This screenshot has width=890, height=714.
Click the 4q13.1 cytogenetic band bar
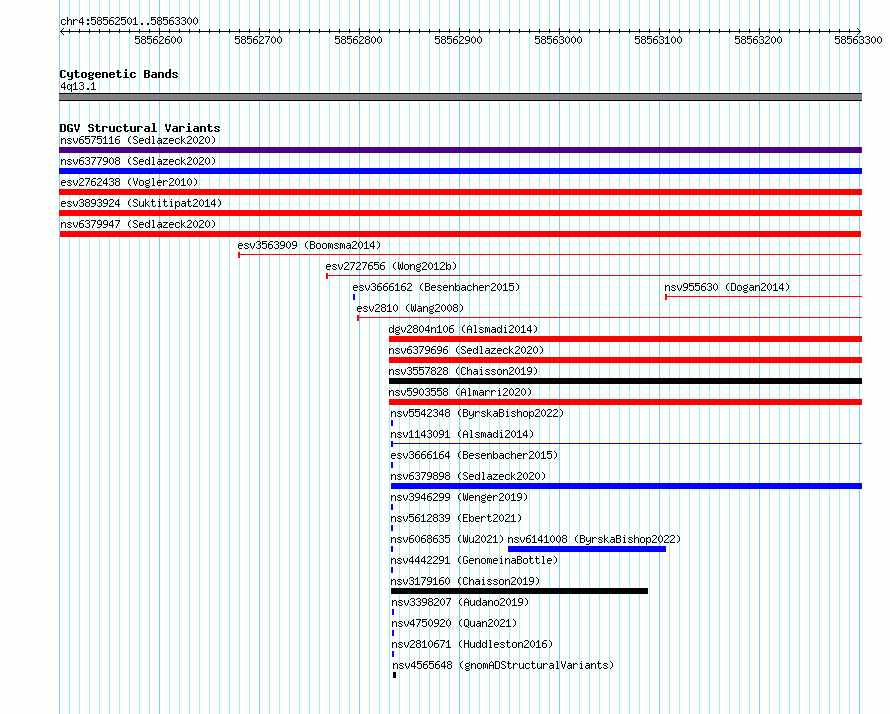point(460,97)
